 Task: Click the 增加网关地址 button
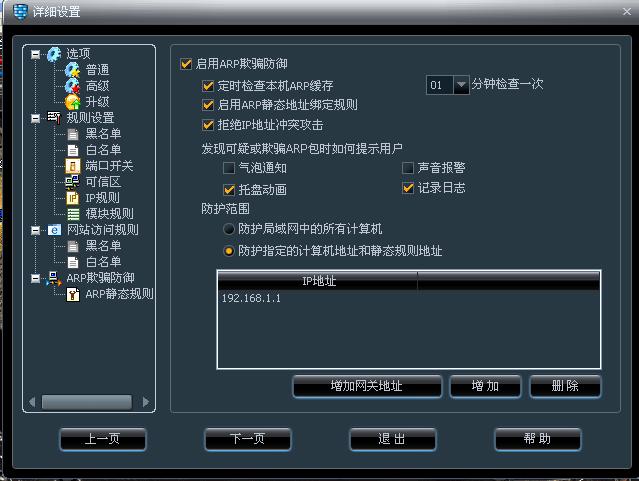click(x=367, y=386)
